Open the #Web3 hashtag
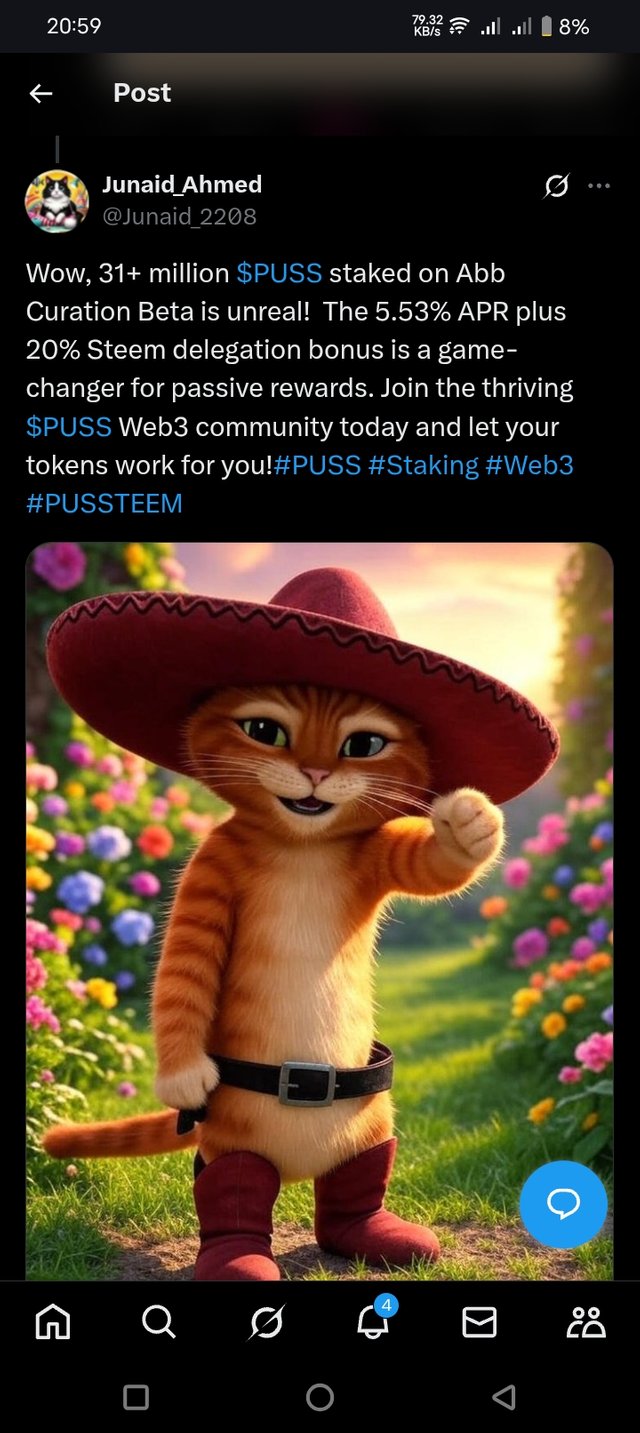The image size is (640, 1433). (x=530, y=465)
